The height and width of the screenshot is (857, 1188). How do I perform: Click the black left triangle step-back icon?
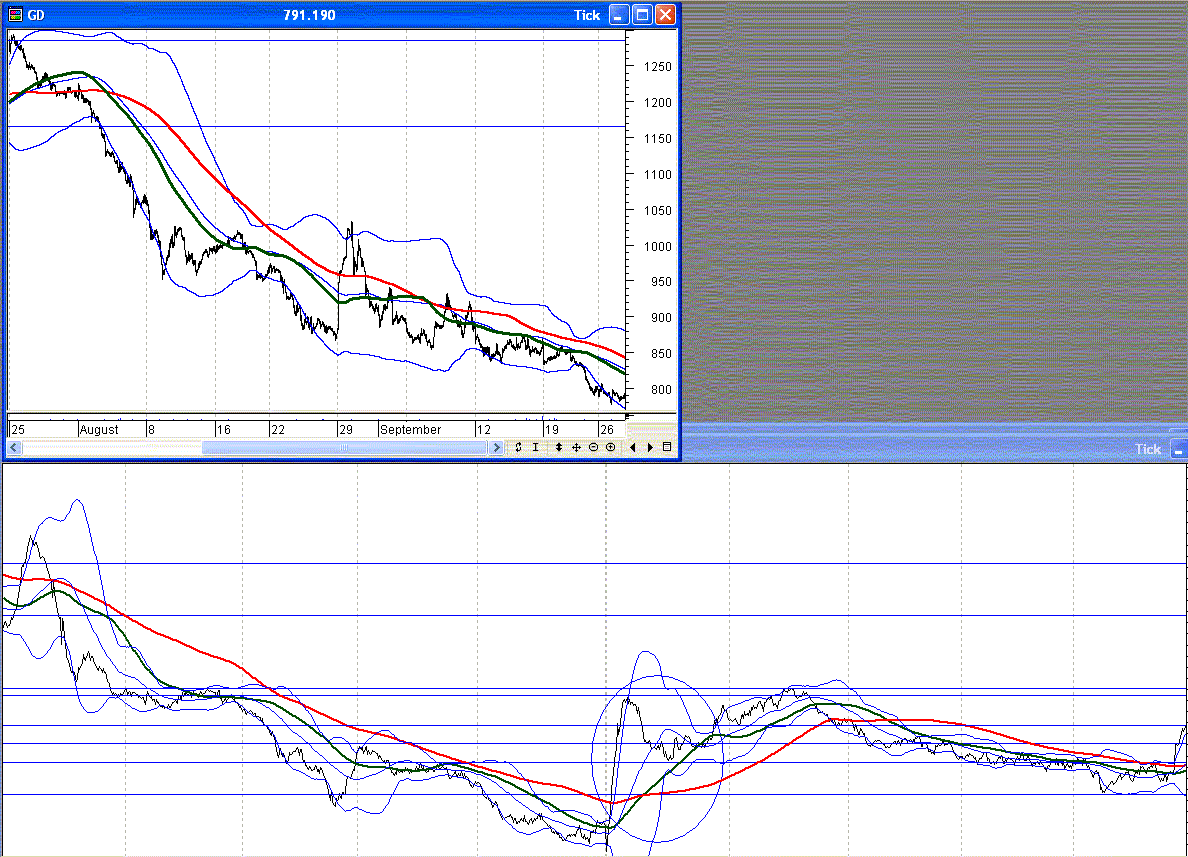633,447
